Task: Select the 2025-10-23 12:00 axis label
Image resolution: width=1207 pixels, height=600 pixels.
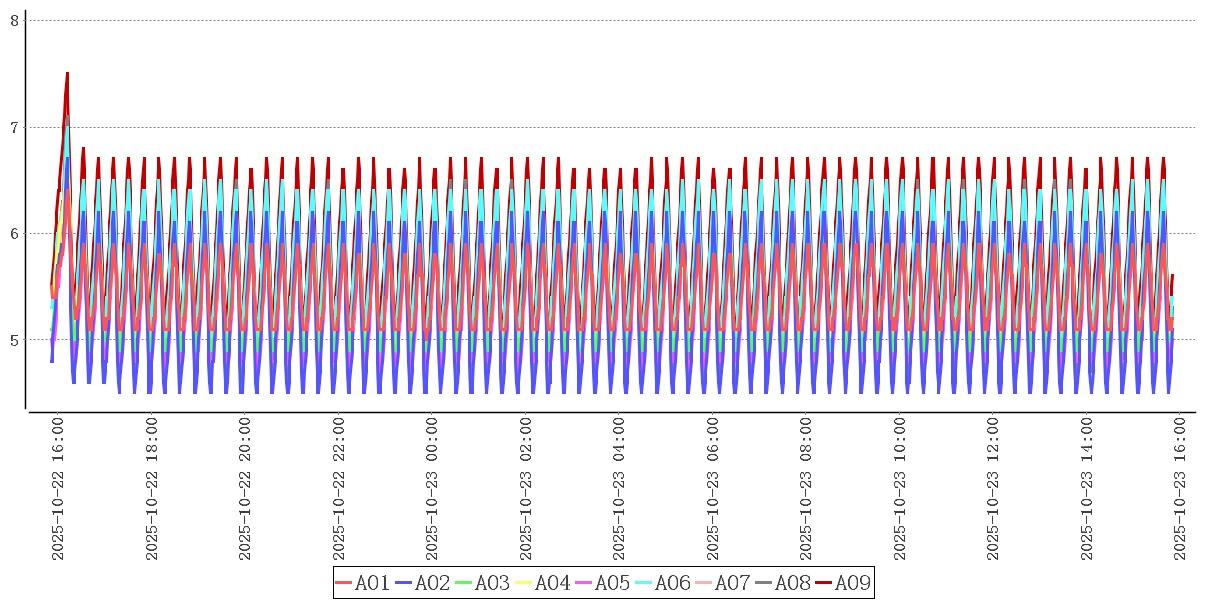Action: 994,489
